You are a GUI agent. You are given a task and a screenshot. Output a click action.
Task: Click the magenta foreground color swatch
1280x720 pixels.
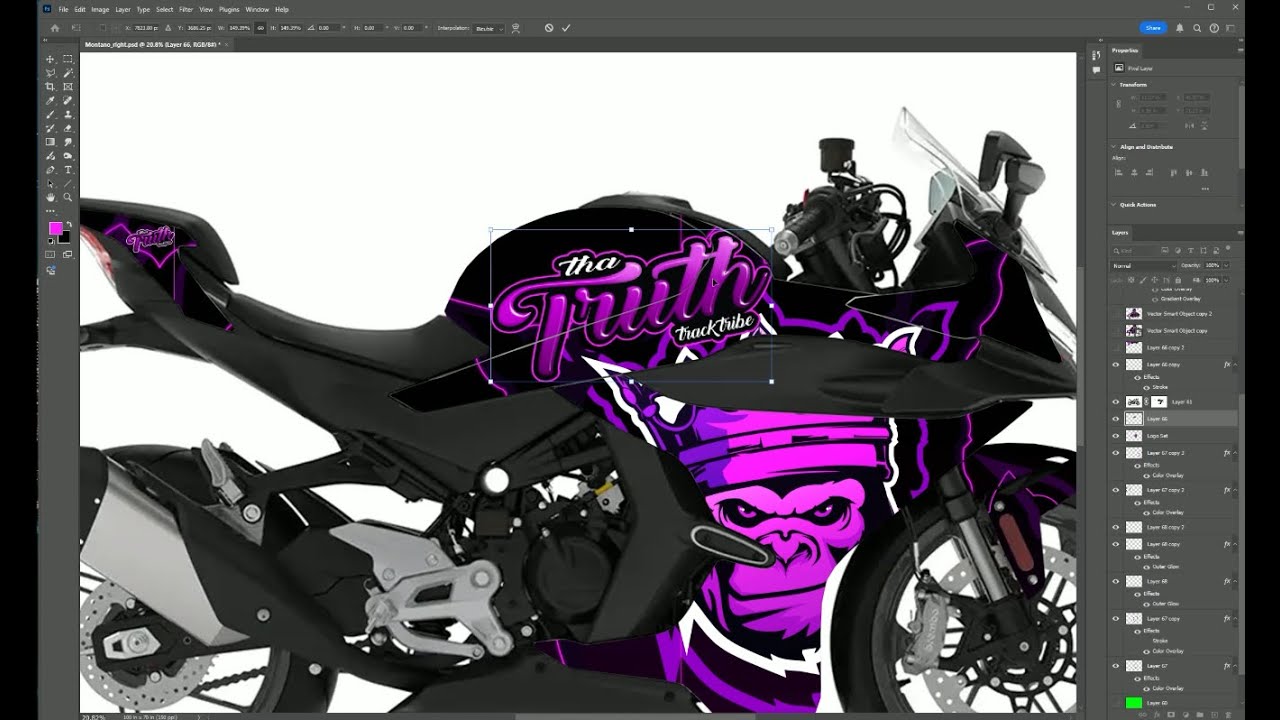[55, 229]
